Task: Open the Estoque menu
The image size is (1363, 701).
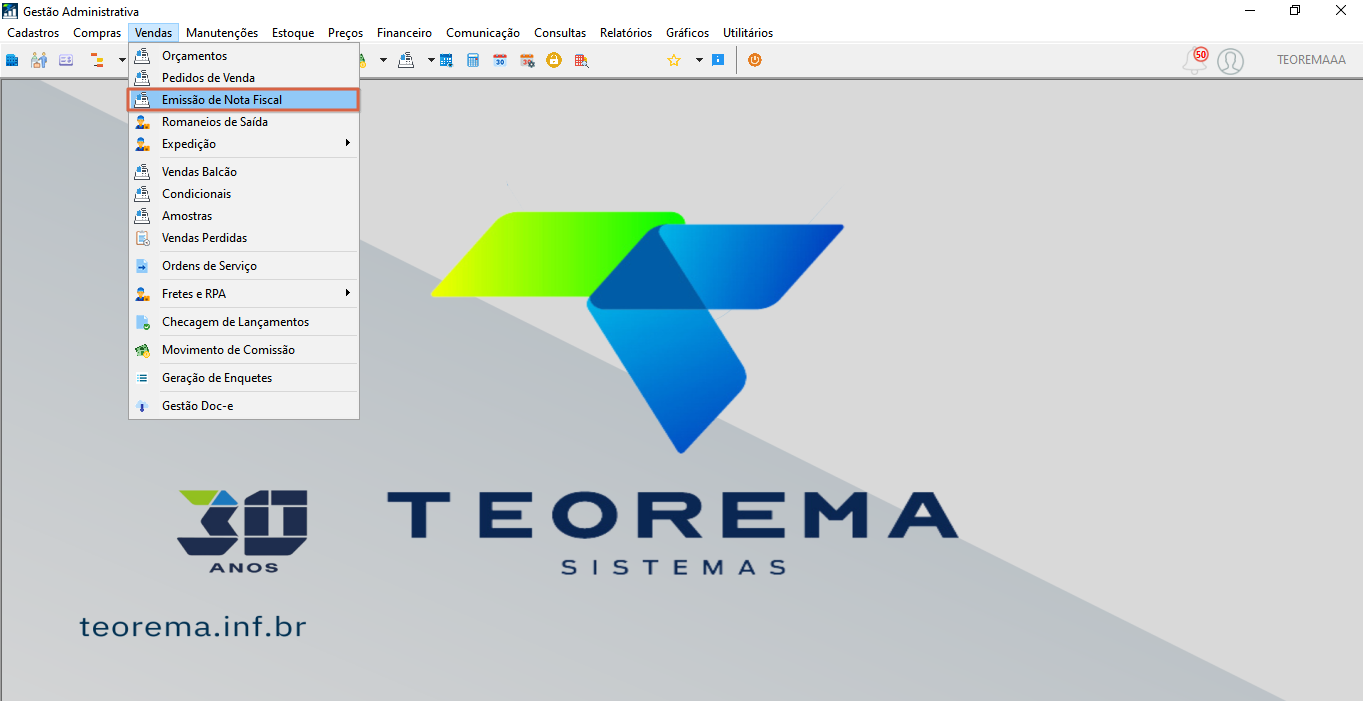Action: [x=293, y=33]
